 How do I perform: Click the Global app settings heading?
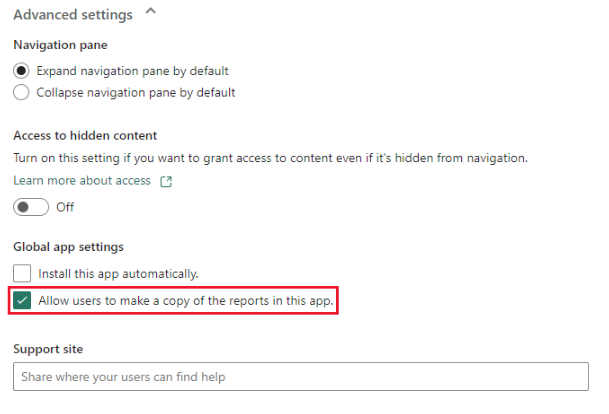(x=68, y=247)
